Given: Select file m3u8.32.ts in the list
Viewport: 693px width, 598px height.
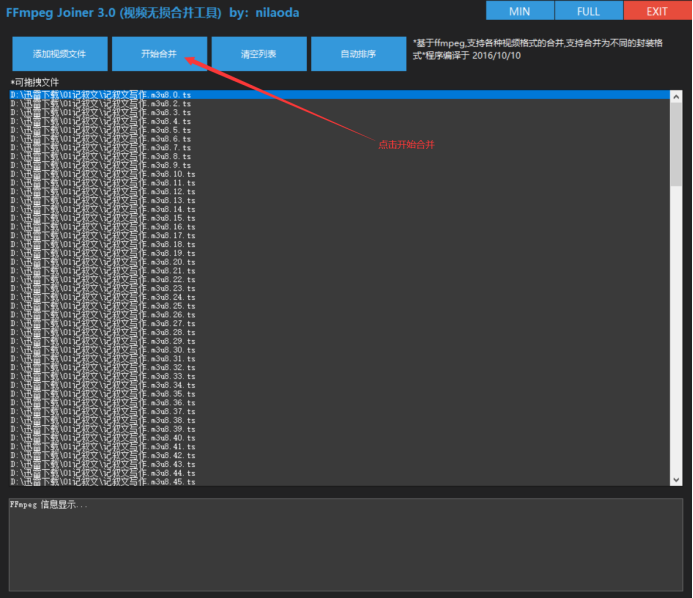Looking at the screenshot, I should pyautogui.click(x=339, y=368).
